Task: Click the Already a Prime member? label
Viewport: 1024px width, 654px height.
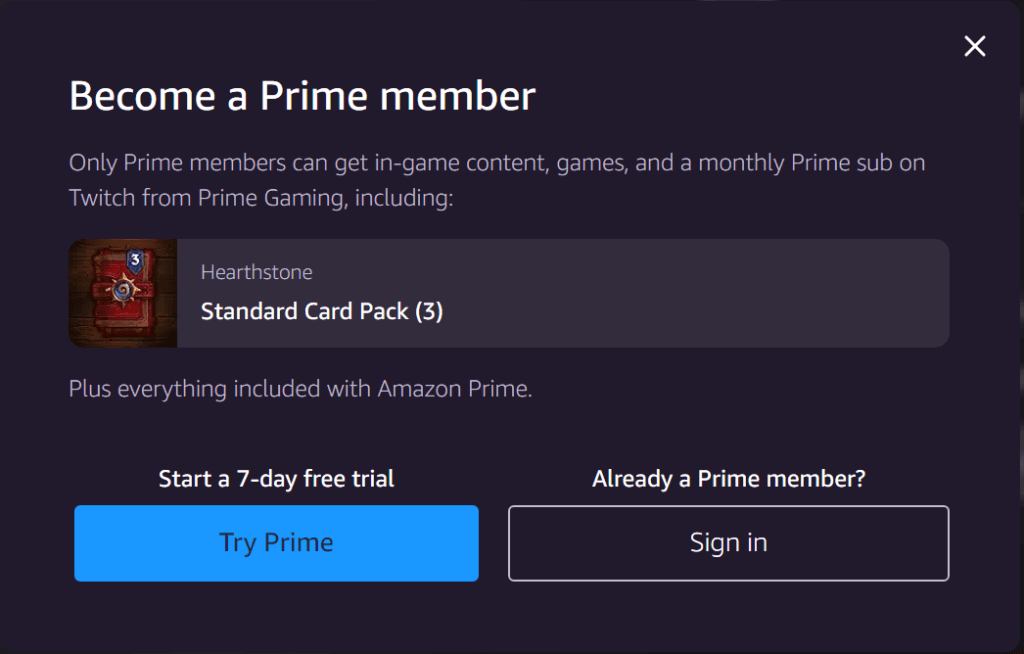Action: (728, 478)
